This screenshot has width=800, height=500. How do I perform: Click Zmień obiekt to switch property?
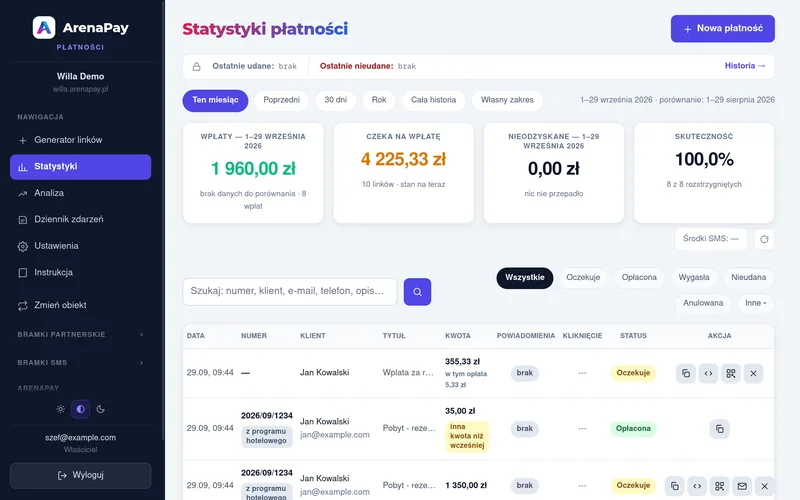click(x=81, y=305)
